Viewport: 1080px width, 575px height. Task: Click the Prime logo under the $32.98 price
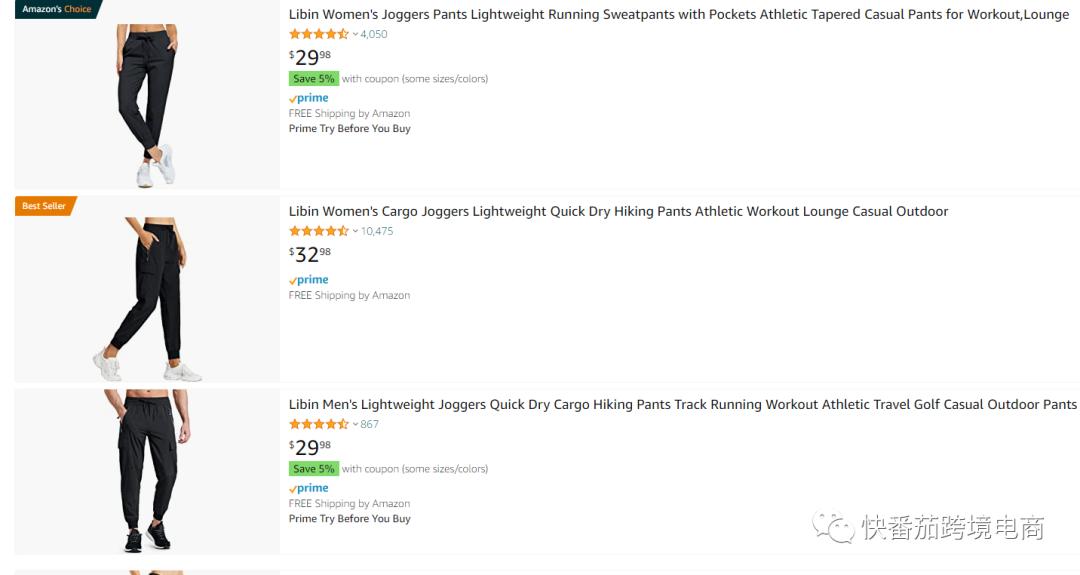309,280
